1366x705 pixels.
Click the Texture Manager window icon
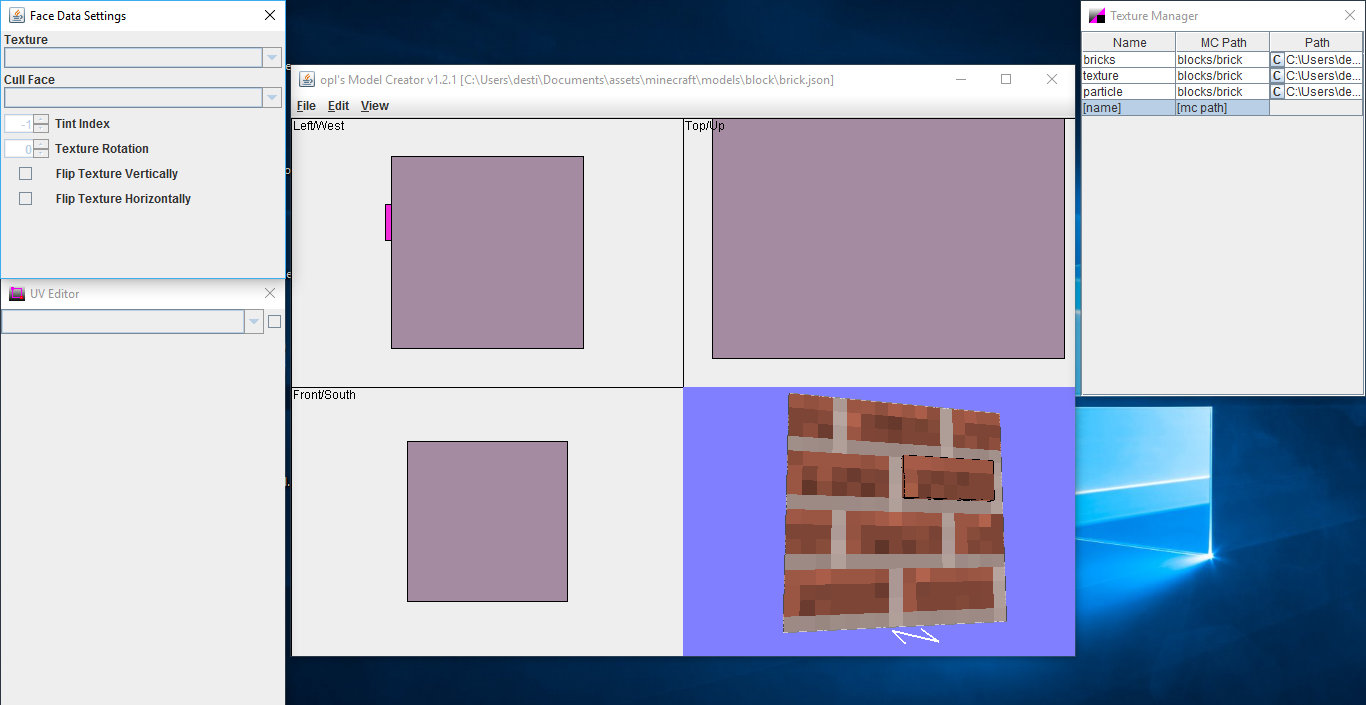click(1097, 15)
